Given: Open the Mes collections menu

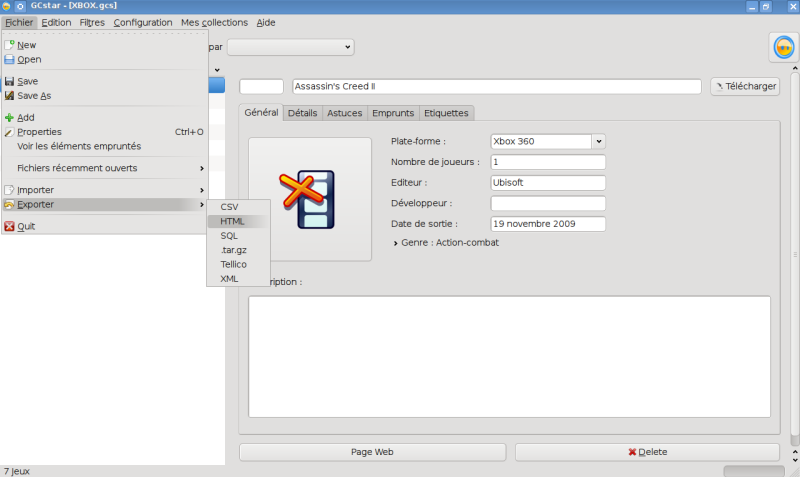Looking at the screenshot, I should (214, 22).
